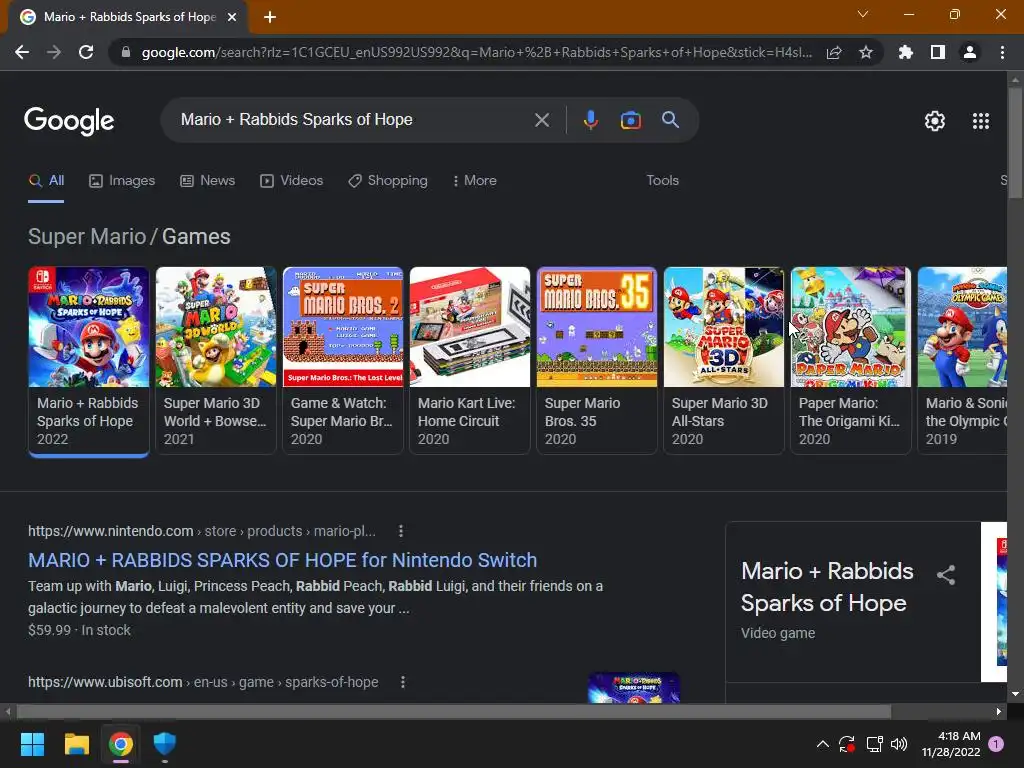1024x768 pixels.
Task: Open the Chrome three-dot menu
Action: [1002, 52]
